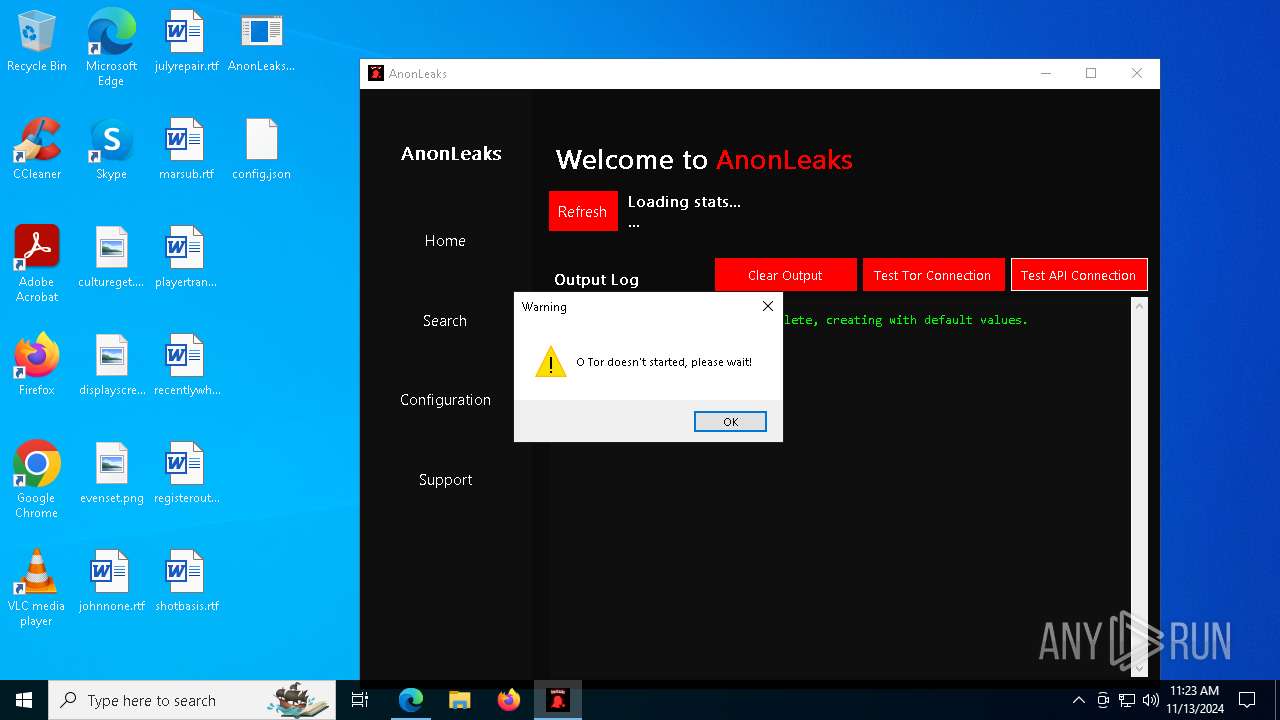The image size is (1280, 720).
Task: Open the notification center
Action: pos(1247,700)
